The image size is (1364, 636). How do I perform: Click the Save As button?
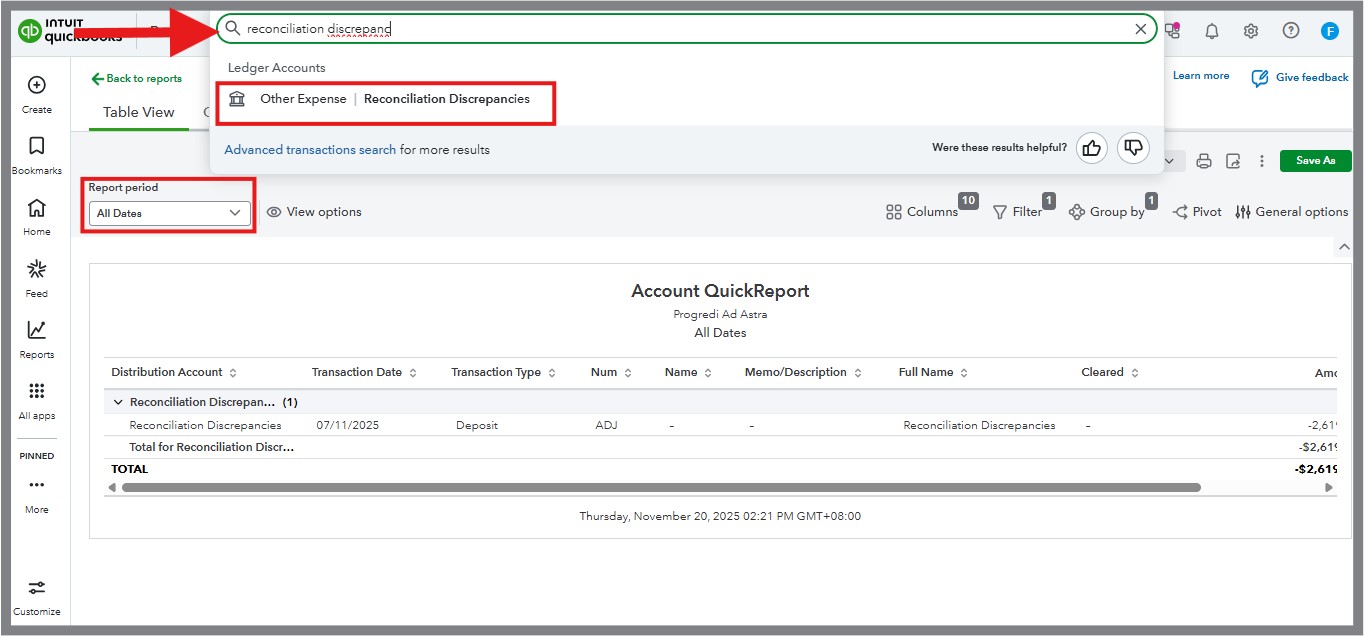pos(1314,161)
